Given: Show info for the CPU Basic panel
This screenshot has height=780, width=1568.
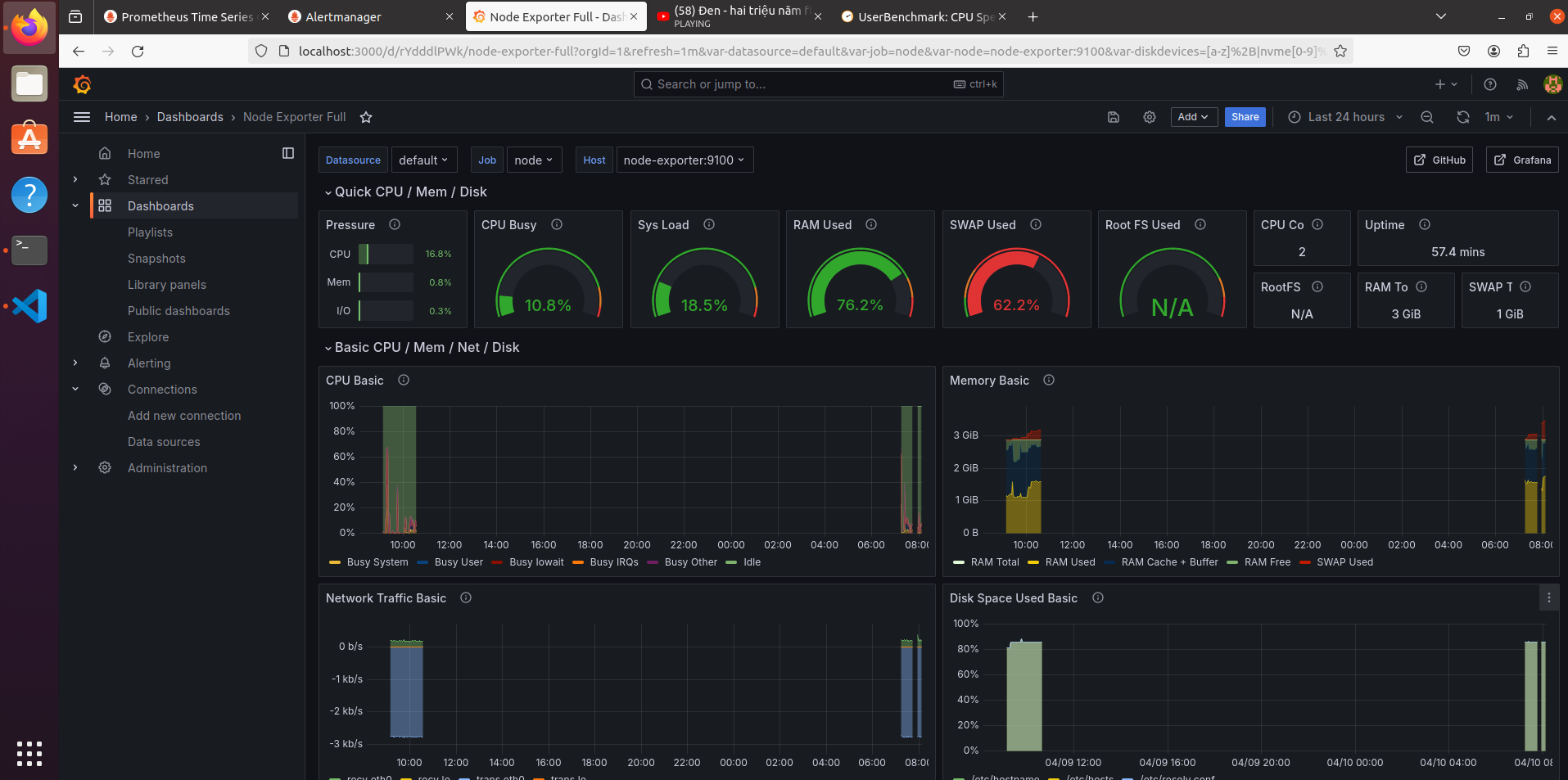Looking at the screenshot, I should point(404,380).
